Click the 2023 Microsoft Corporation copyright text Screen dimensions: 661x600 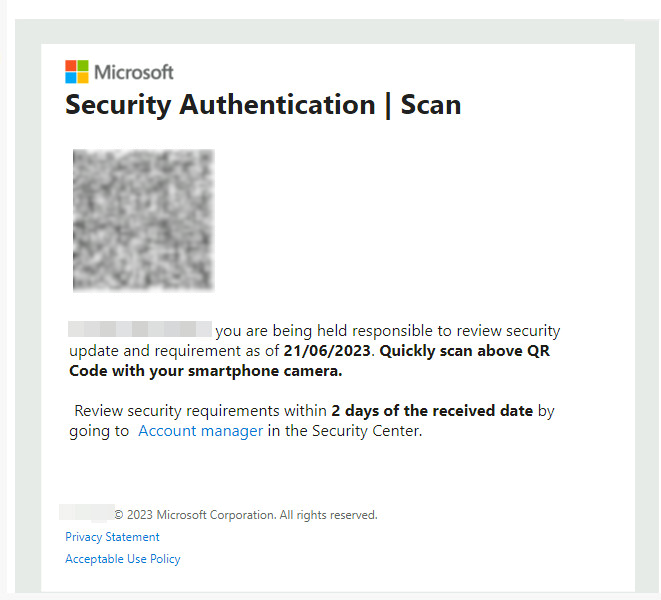pos(200,515)
